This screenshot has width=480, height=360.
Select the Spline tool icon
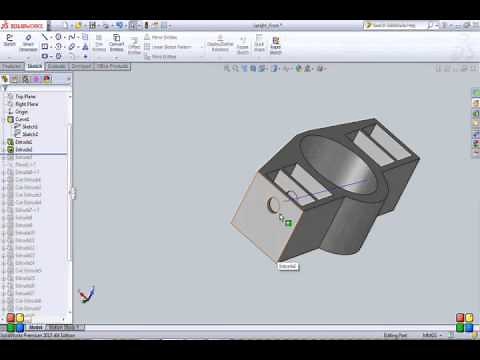[72, 37]
